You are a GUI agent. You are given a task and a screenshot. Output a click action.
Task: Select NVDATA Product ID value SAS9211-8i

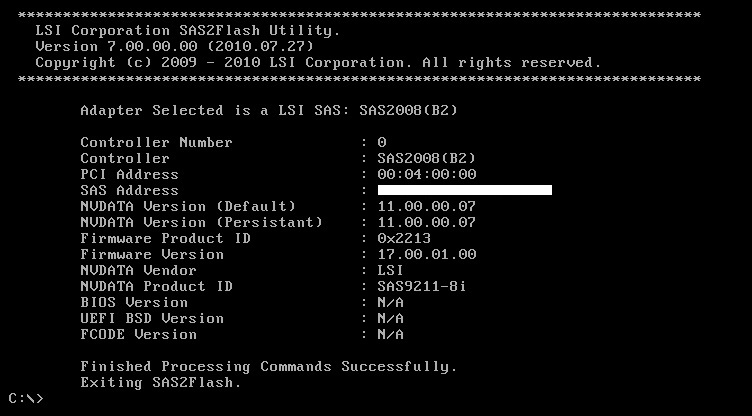(x=422, y=286)
